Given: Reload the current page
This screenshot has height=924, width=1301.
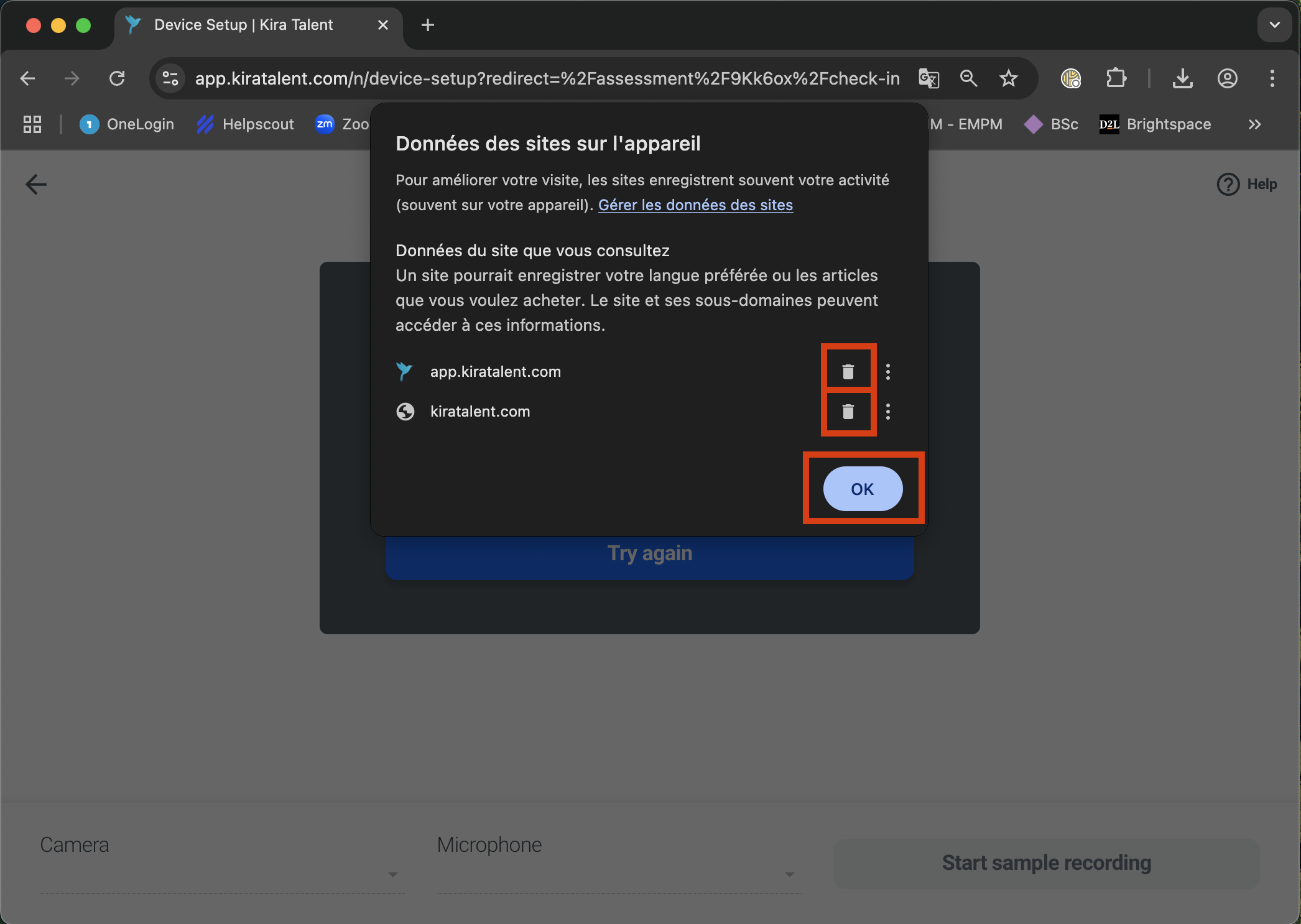Looking at the screenshot, I should tap(117, 78).
